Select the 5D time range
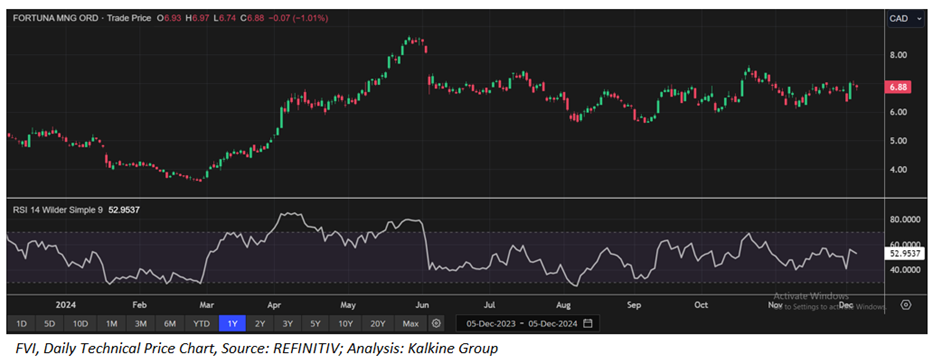Image resolution: width=933 pixels, height=364 pixels. point(49,324)
